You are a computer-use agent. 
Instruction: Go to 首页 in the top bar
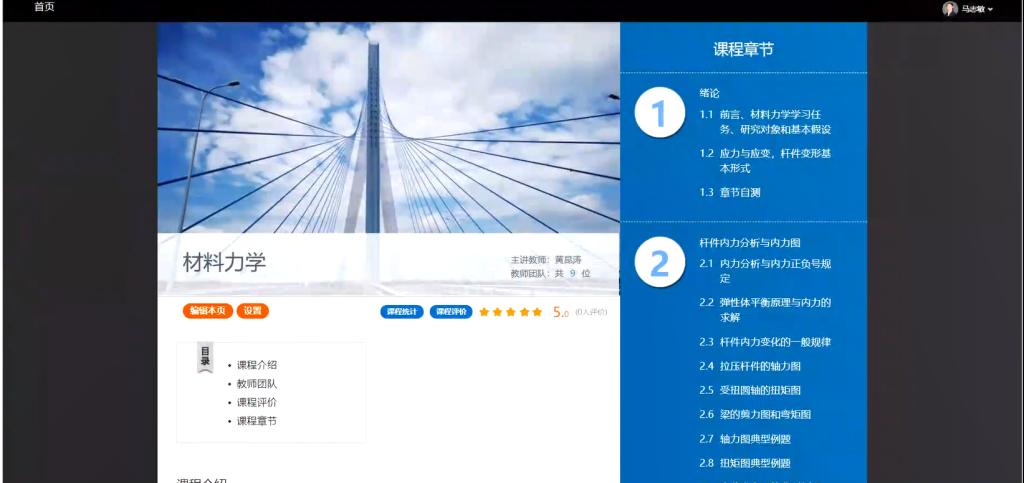(44, 7)
